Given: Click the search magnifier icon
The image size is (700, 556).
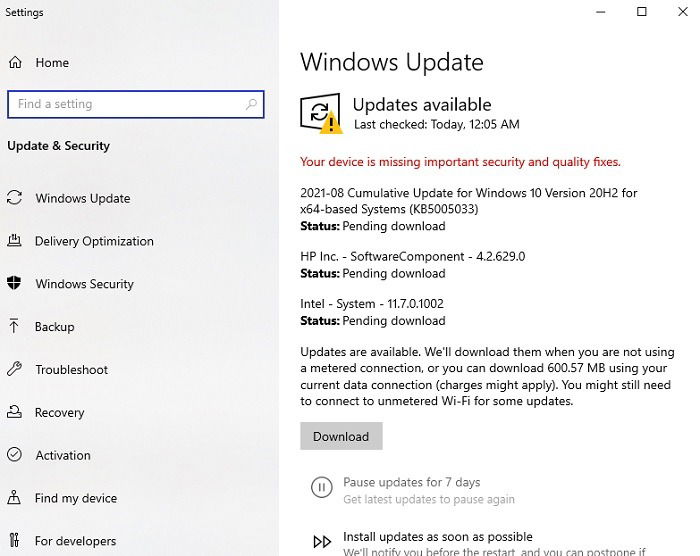Looking at the screenshot, I should click(x=251, y=104).
